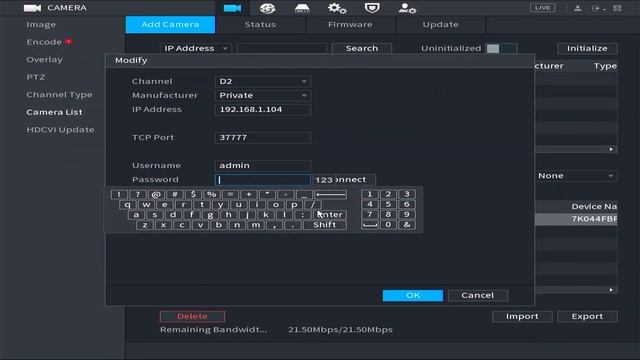This screenshot has height=360, width=640.
Task: Click the backspace key on virtual keyboard
Action: [x=331, y=194]
